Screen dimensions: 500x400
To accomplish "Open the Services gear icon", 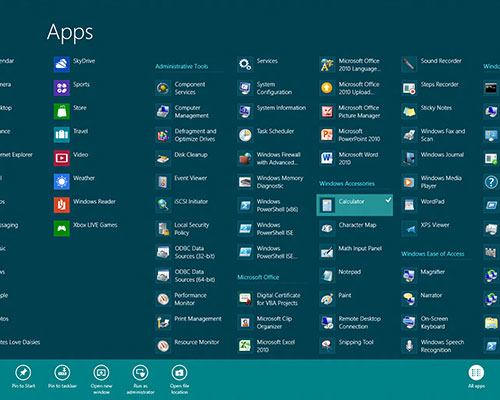I will pyautogui.click(x=245, y=64).
